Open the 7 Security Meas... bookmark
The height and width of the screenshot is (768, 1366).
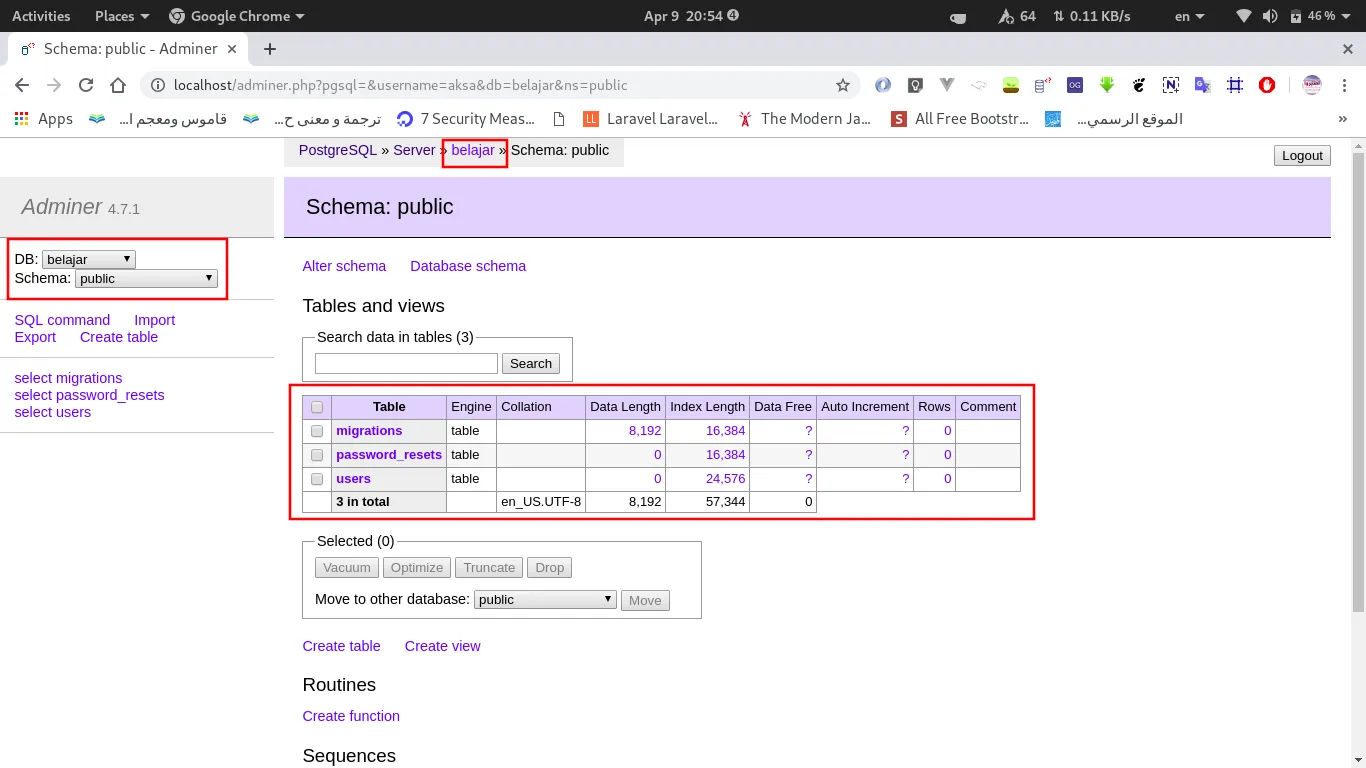click(x=466, y=118)
